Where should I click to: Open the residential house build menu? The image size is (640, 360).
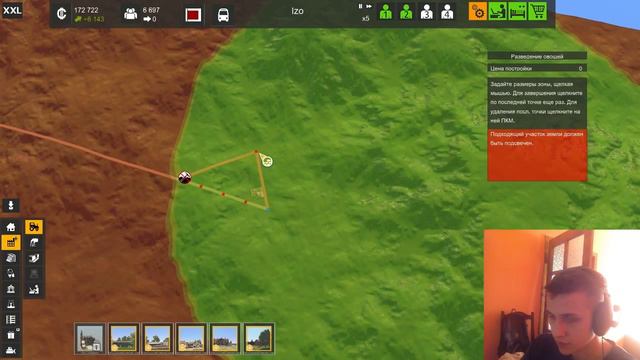11,227
